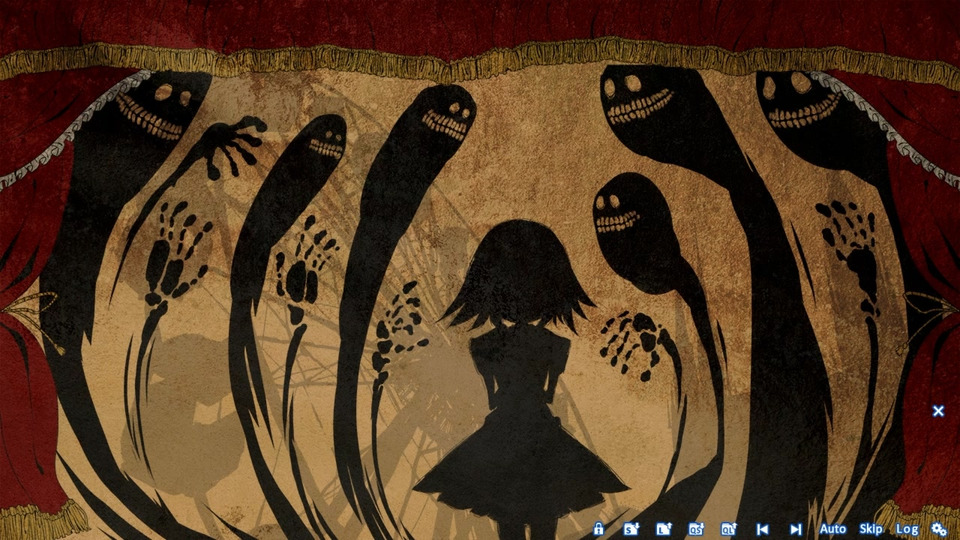Screen dimensions: 960x540
Task: Open the Load menu (L icon)
Action: coord(664,529)
